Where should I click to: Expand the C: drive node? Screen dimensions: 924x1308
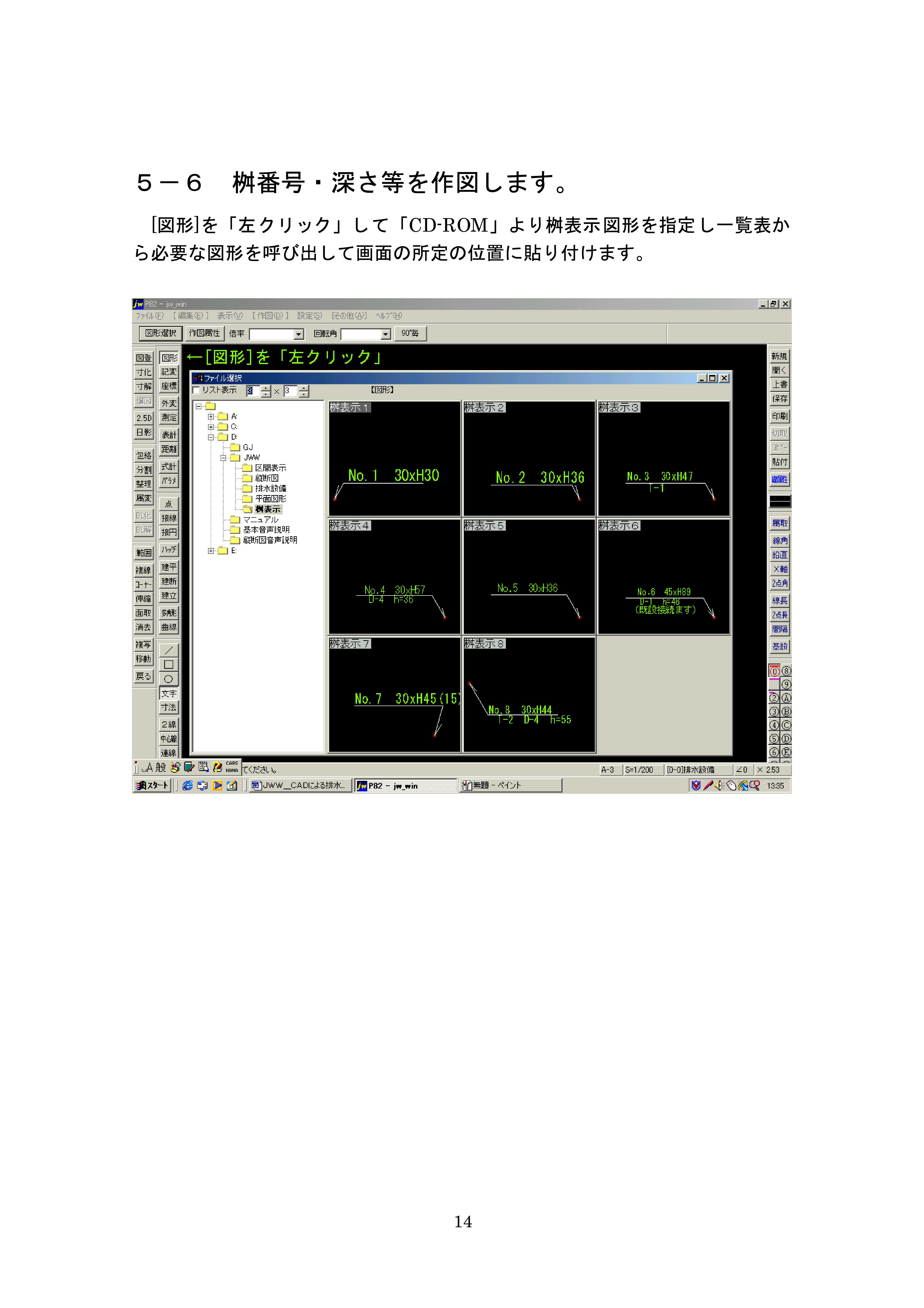pyautogui.click(x=211, y=427)
